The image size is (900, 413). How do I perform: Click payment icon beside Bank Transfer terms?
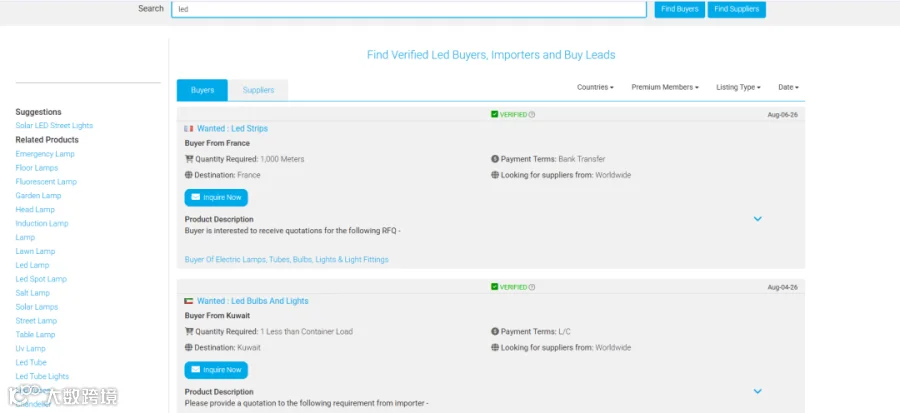pyautogui.click(x=495, y=159)
